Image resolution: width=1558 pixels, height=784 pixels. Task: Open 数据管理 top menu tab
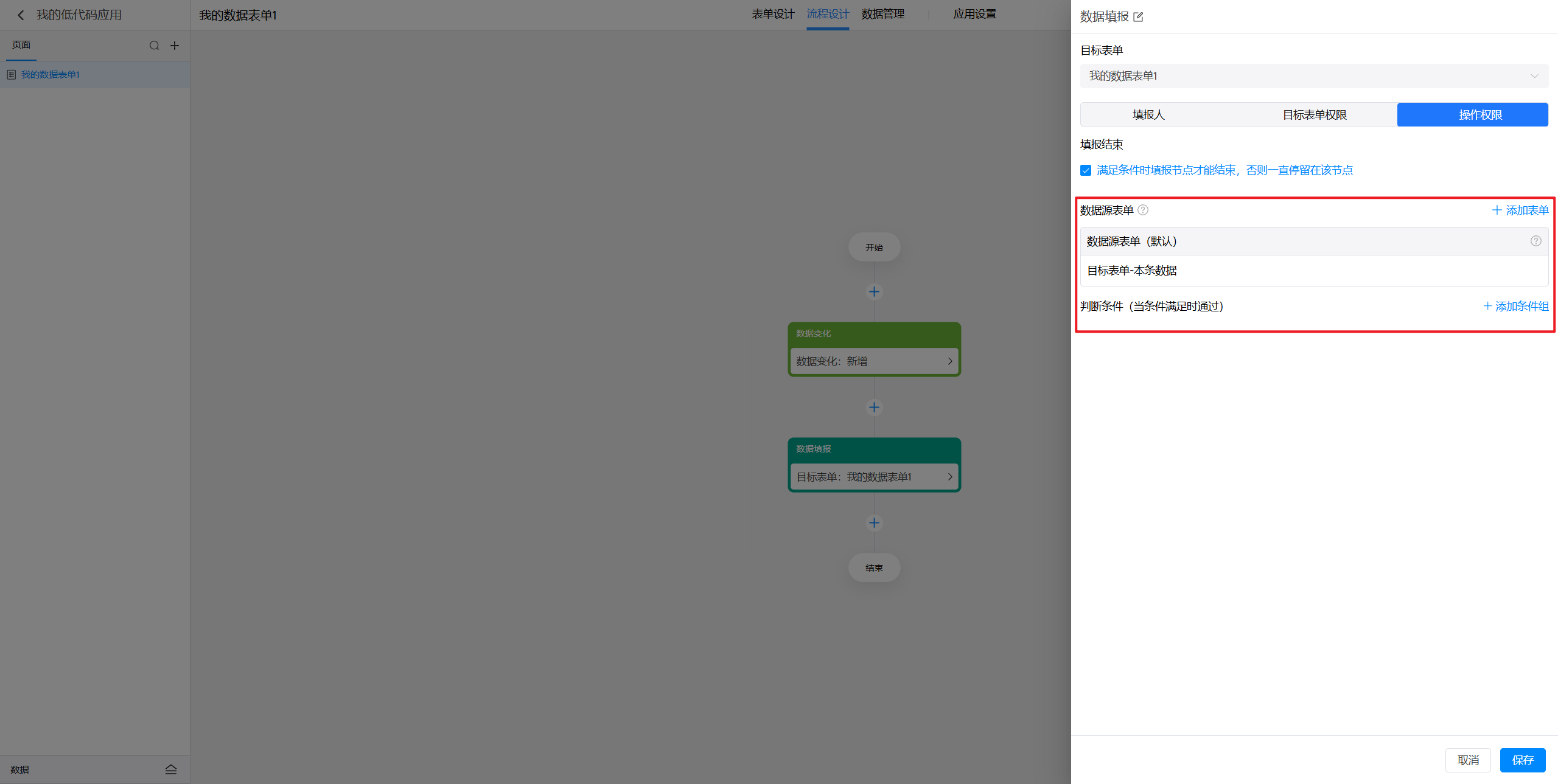click(882, 14)
